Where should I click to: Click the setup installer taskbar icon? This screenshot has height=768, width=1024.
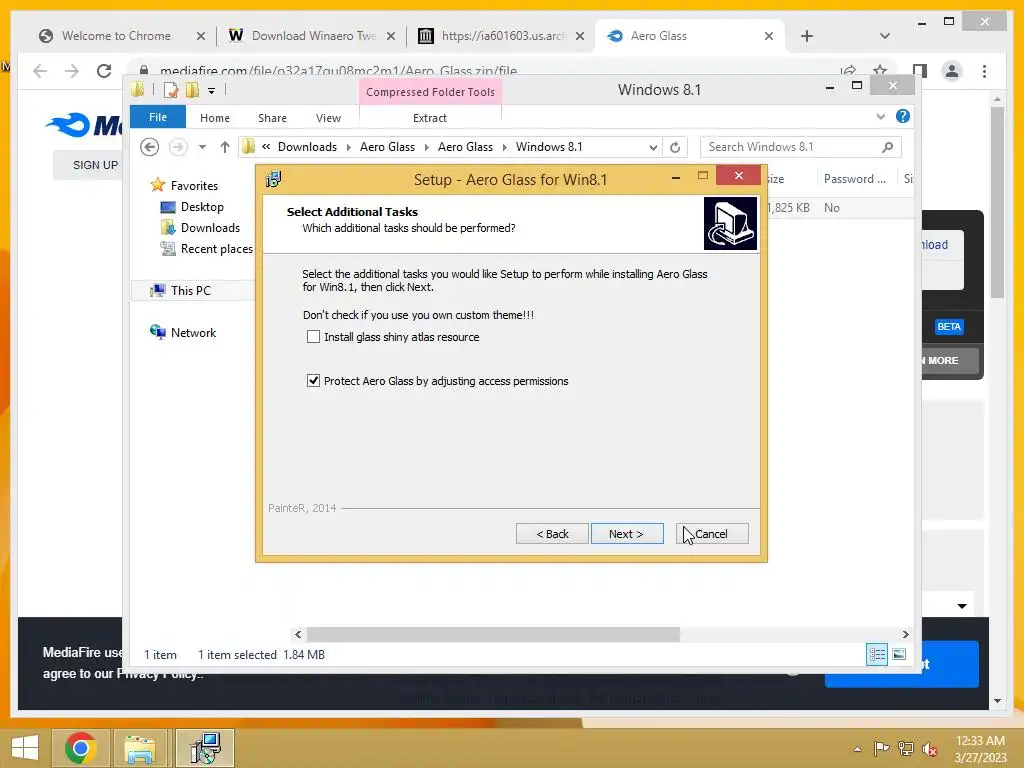pos(205,748)
